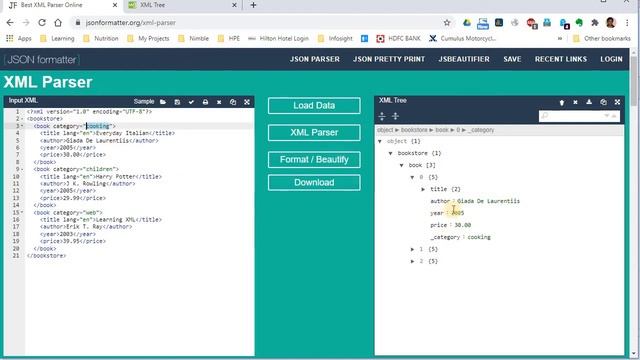Go back to the previous page

(x=10, y=23)
